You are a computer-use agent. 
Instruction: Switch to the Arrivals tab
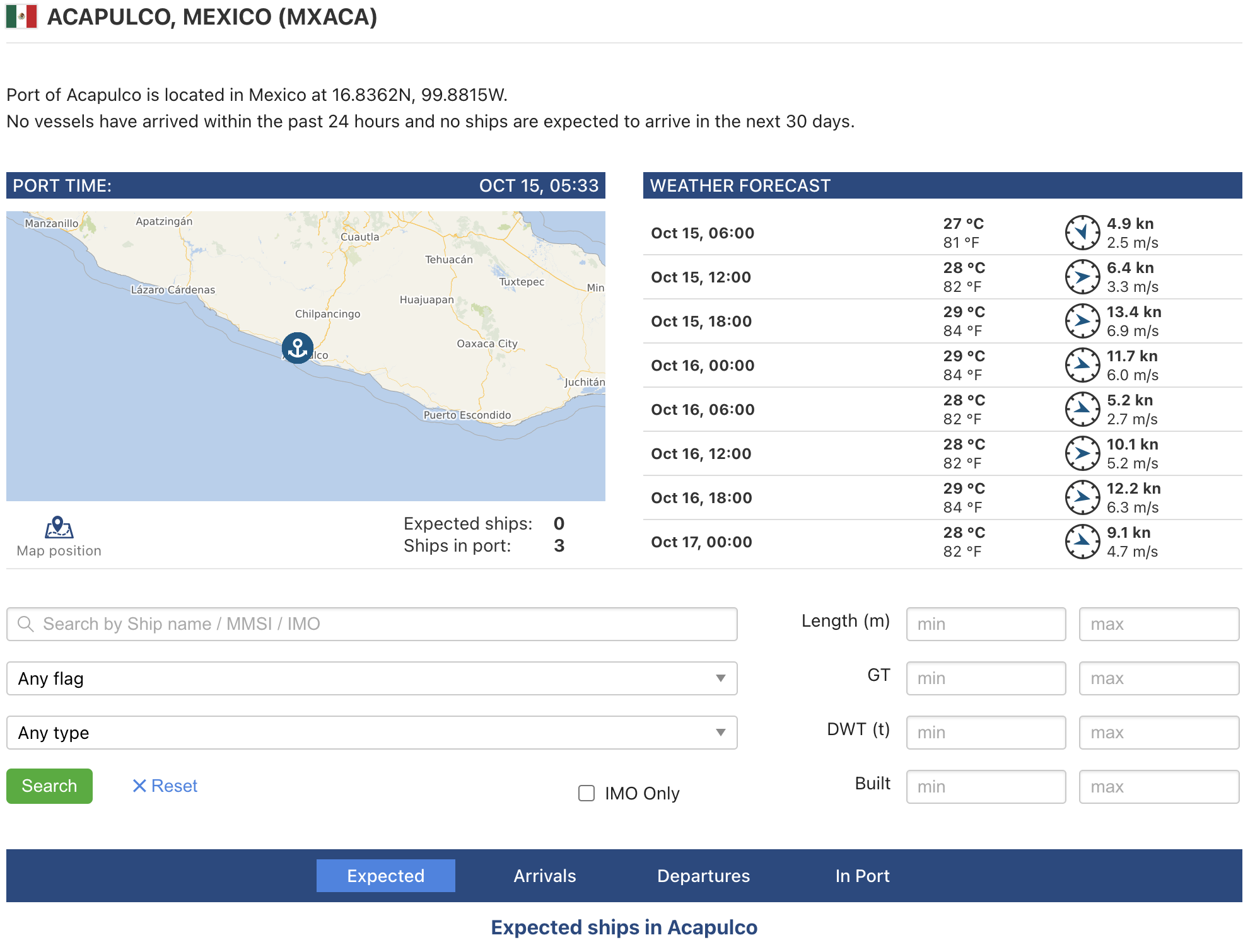tap(544, 876)
